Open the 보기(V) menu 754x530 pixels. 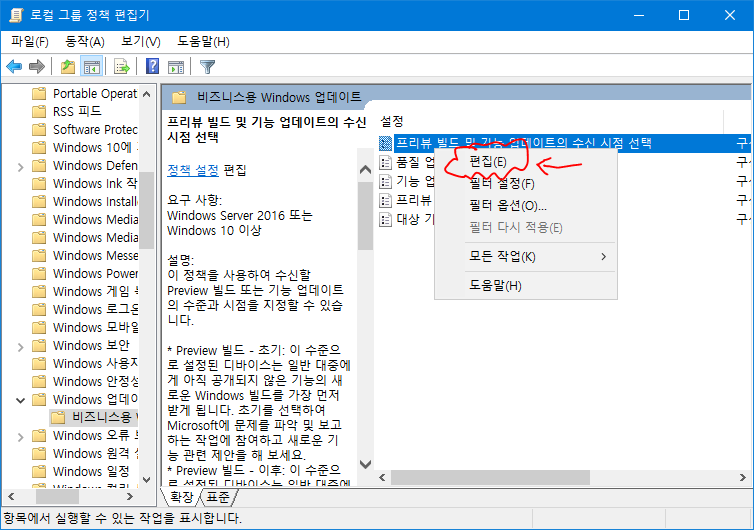click(141, 42)
